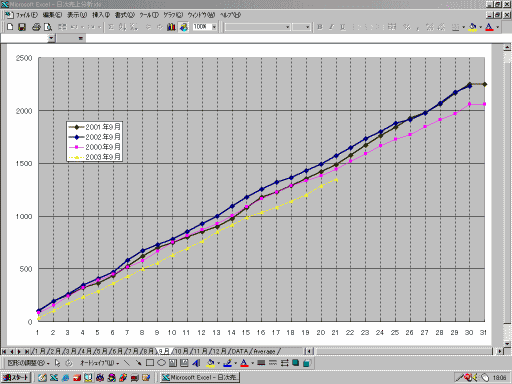
Task: Expand the Fill Color dropdown arrow in formatting toolbar
Action: [480, 27]
